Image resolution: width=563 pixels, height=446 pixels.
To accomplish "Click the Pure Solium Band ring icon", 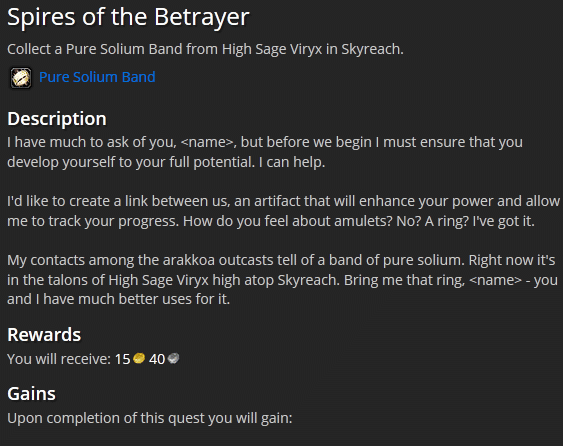I will pyautogui.click(x=21, y=78).
